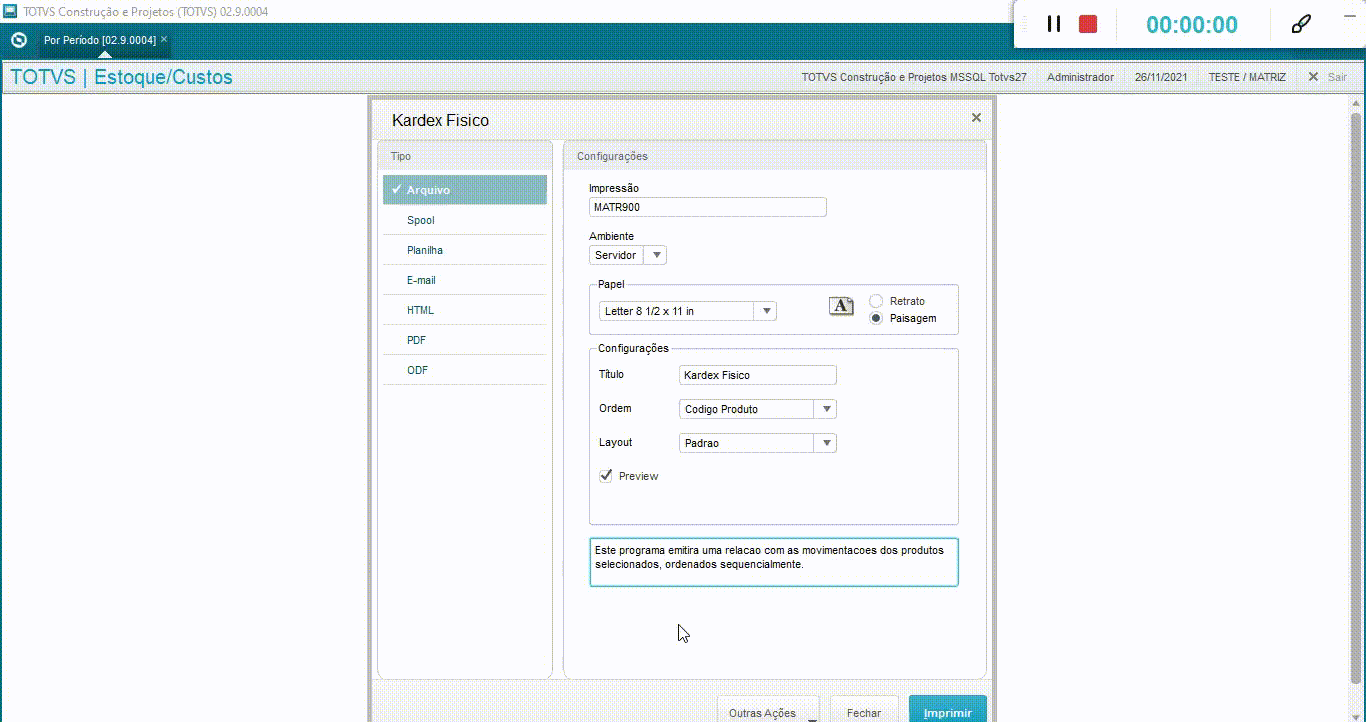Click the Fechar button
The width and height of the screenshot is (1366, 722).
(x=864, y=710)
